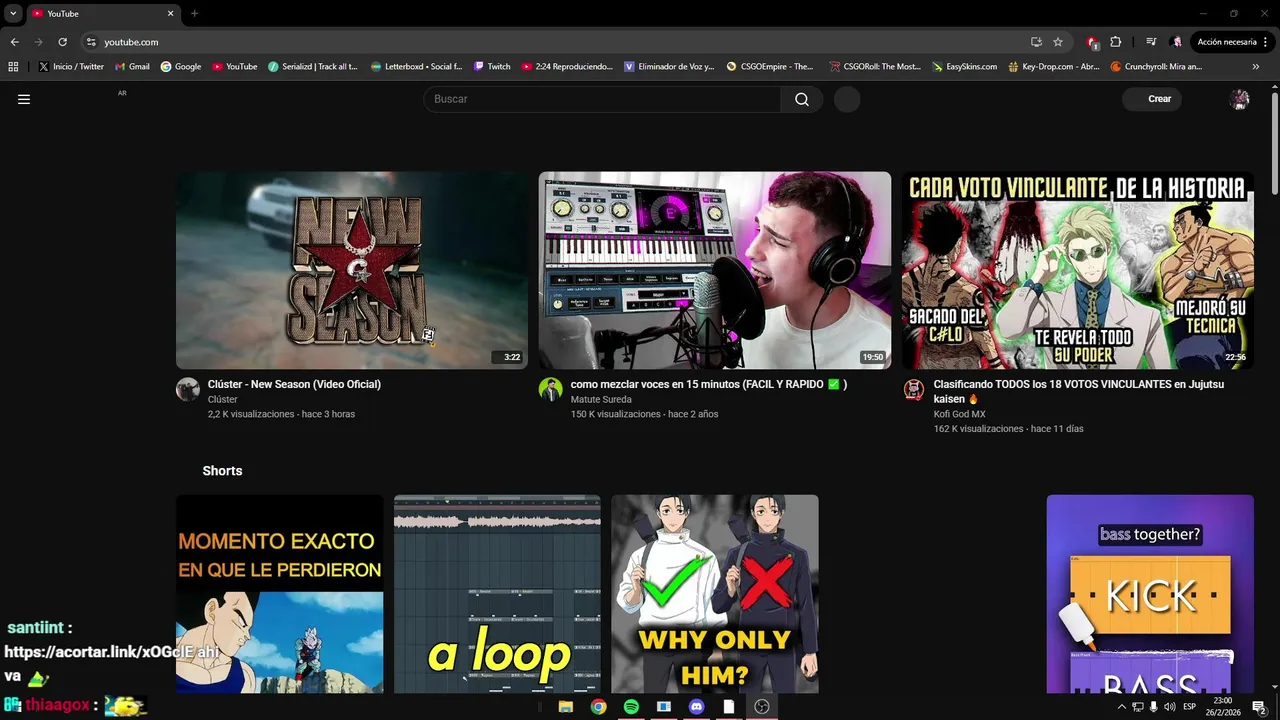Open Google Chrome from the taskbar
Screen dimensions: 1280x720
(598, 707)
